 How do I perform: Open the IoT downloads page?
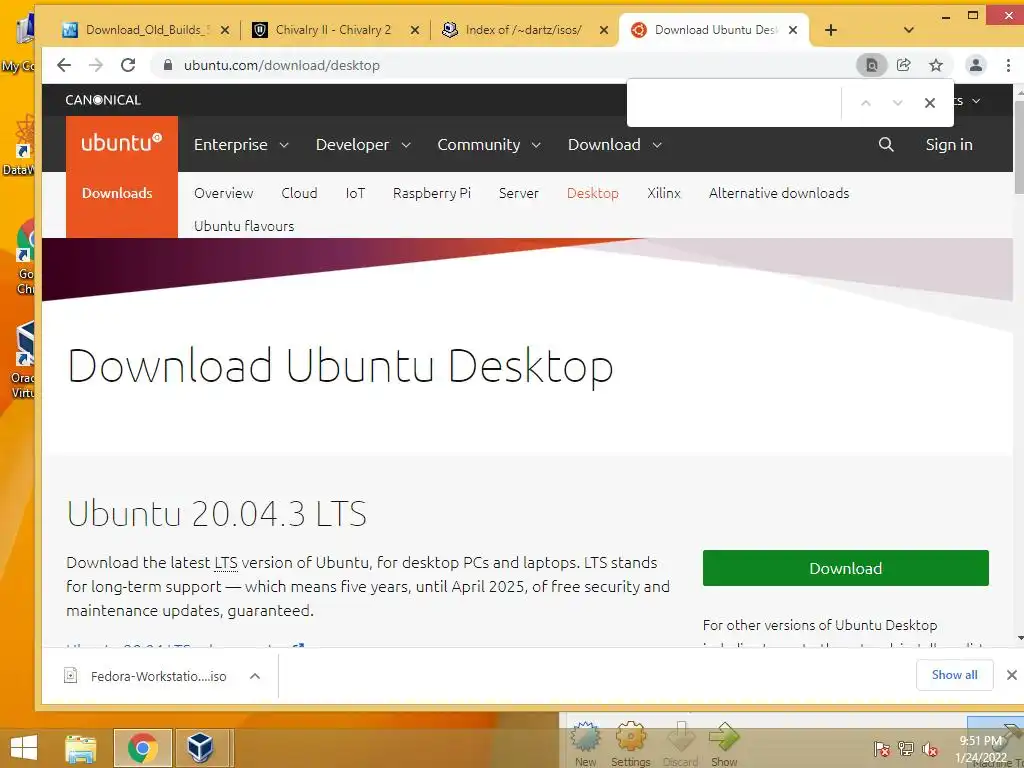pos(355,193)
